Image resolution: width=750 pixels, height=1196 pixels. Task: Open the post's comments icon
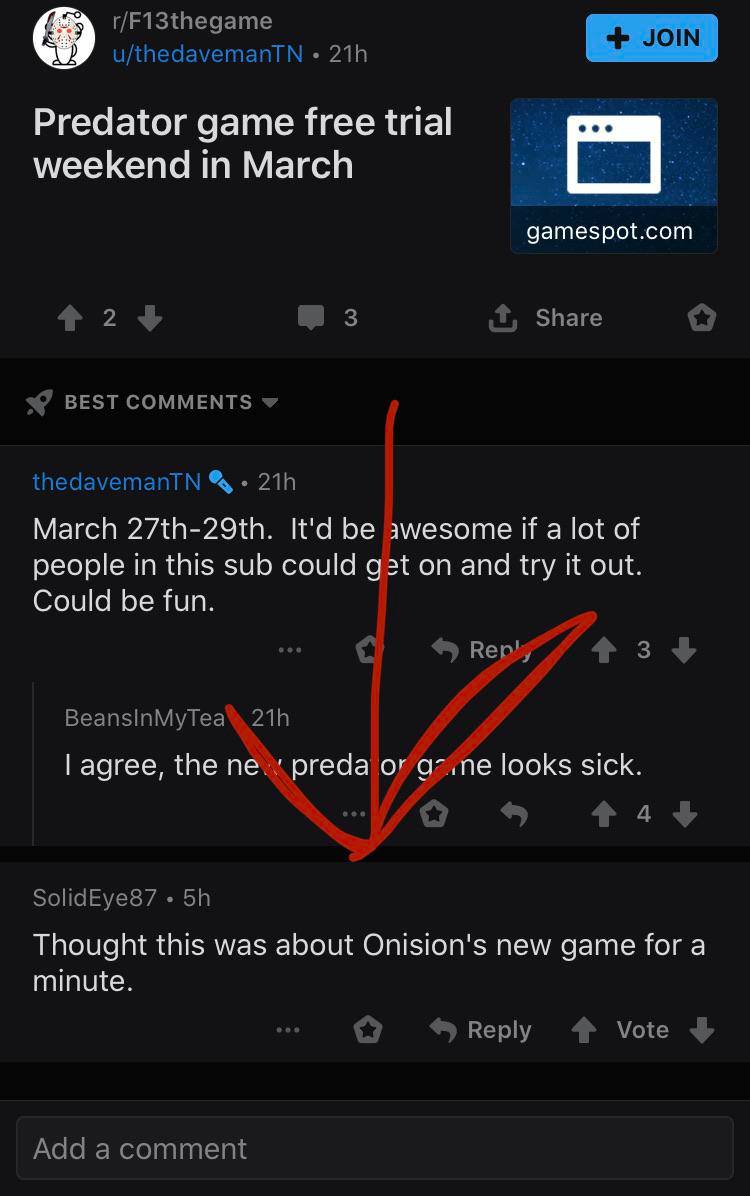pos(312,318)
